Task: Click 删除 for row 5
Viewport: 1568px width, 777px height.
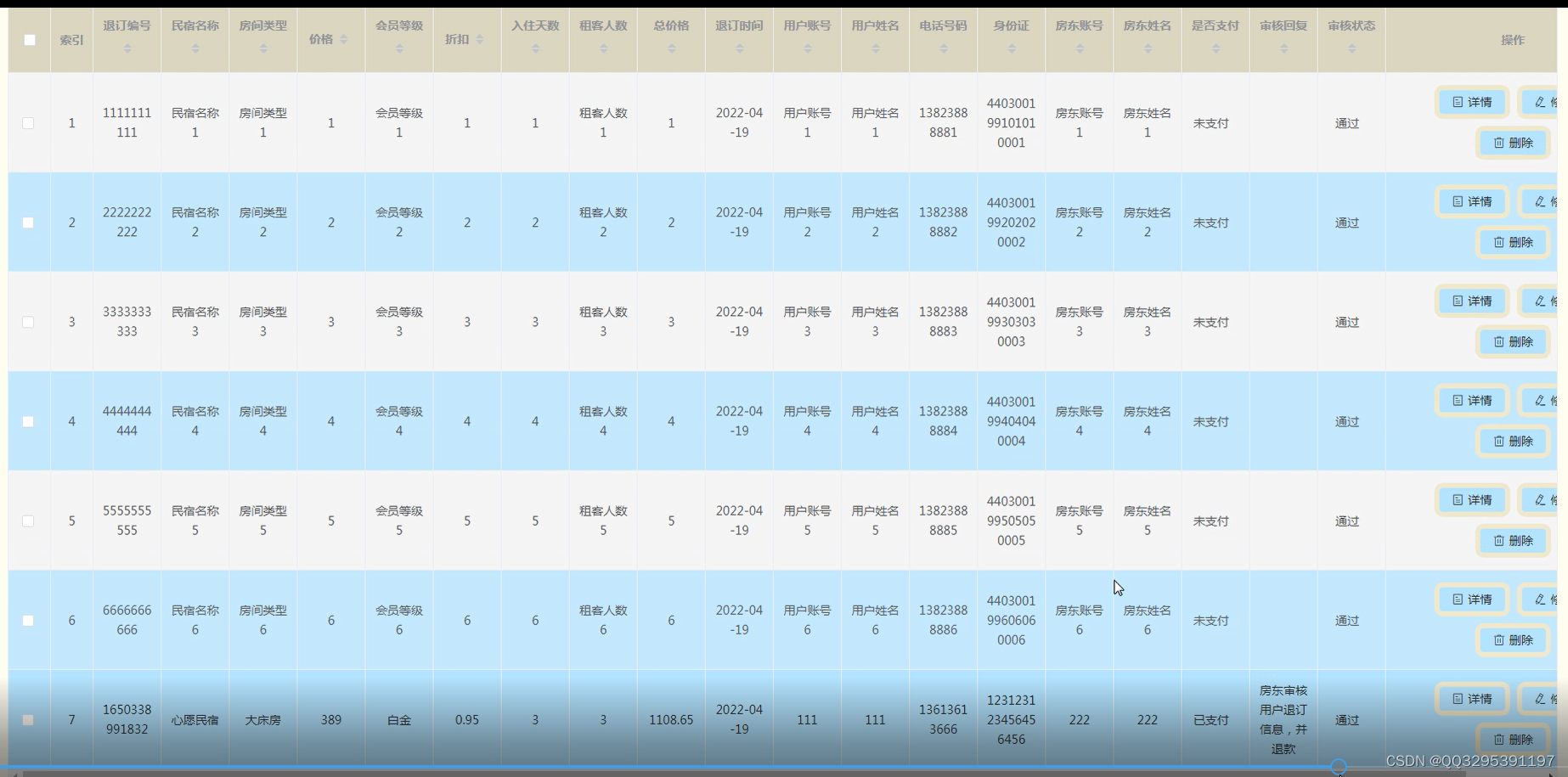Action: [x=1514, y=540]
